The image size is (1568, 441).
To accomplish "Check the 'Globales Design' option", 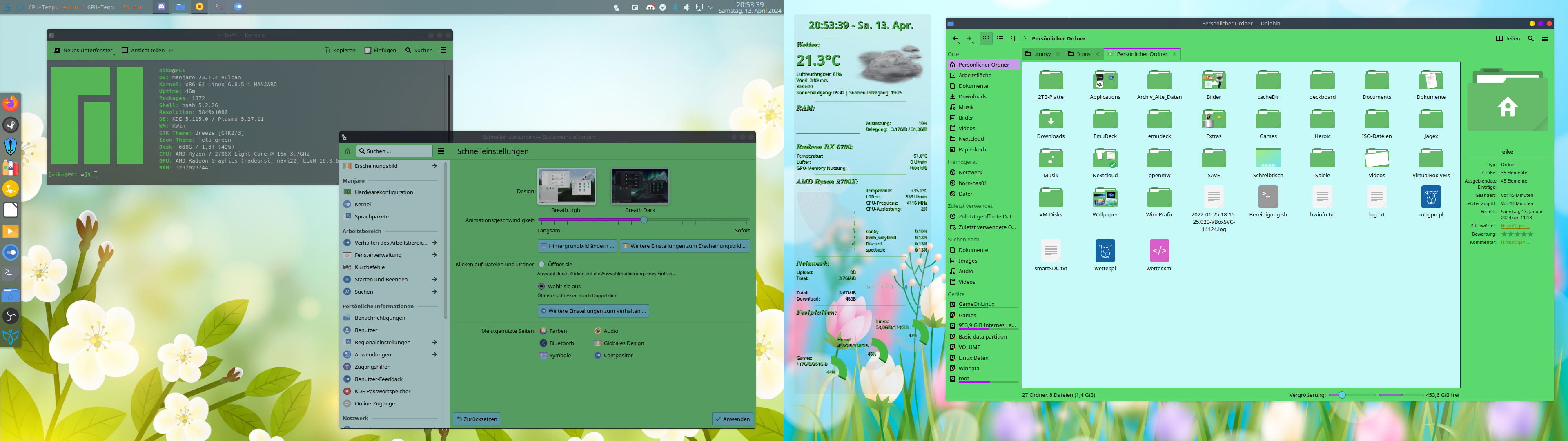I will pos(598,343).
